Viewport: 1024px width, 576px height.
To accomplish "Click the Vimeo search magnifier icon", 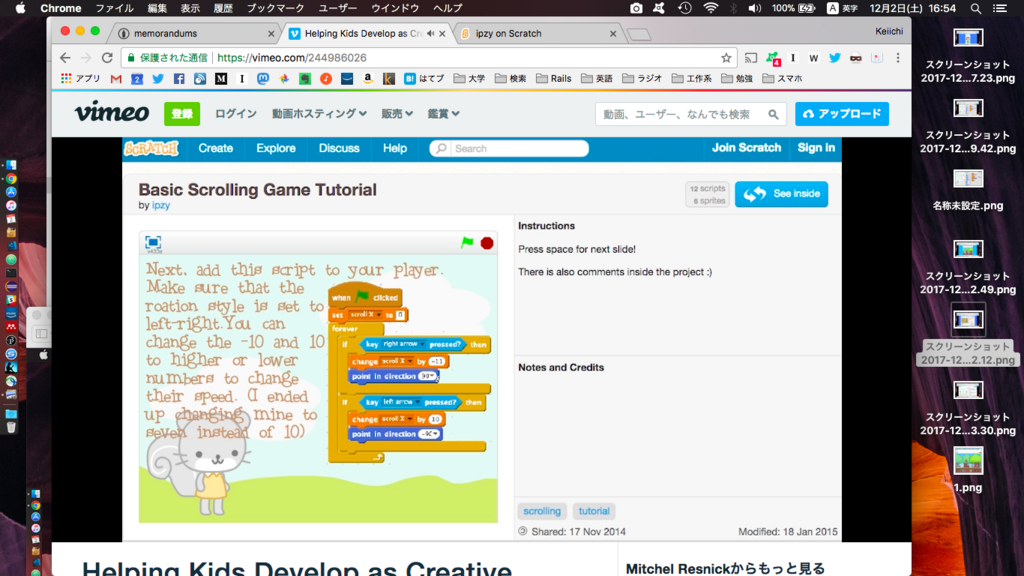I will (773, 114).
